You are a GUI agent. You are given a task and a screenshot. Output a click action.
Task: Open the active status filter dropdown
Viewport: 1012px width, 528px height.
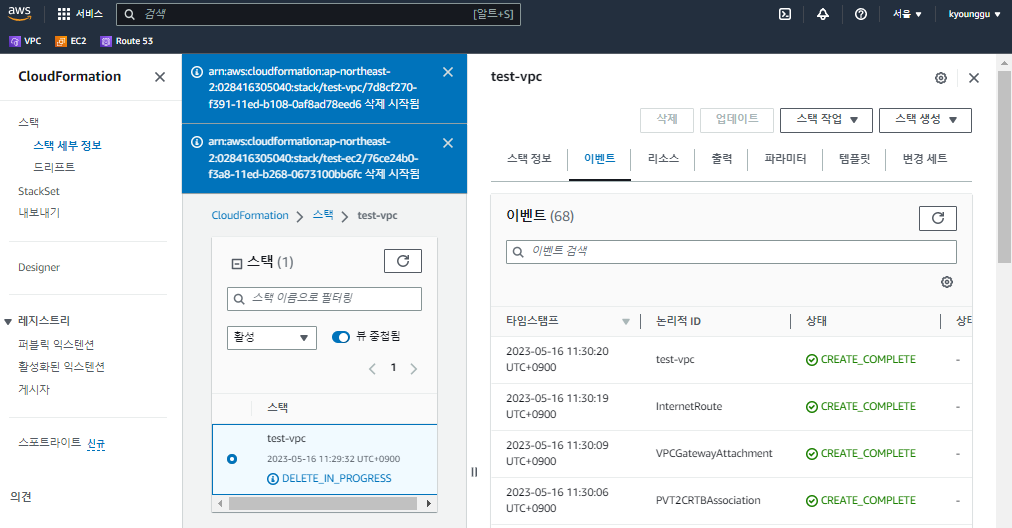(x=272, y=338)
